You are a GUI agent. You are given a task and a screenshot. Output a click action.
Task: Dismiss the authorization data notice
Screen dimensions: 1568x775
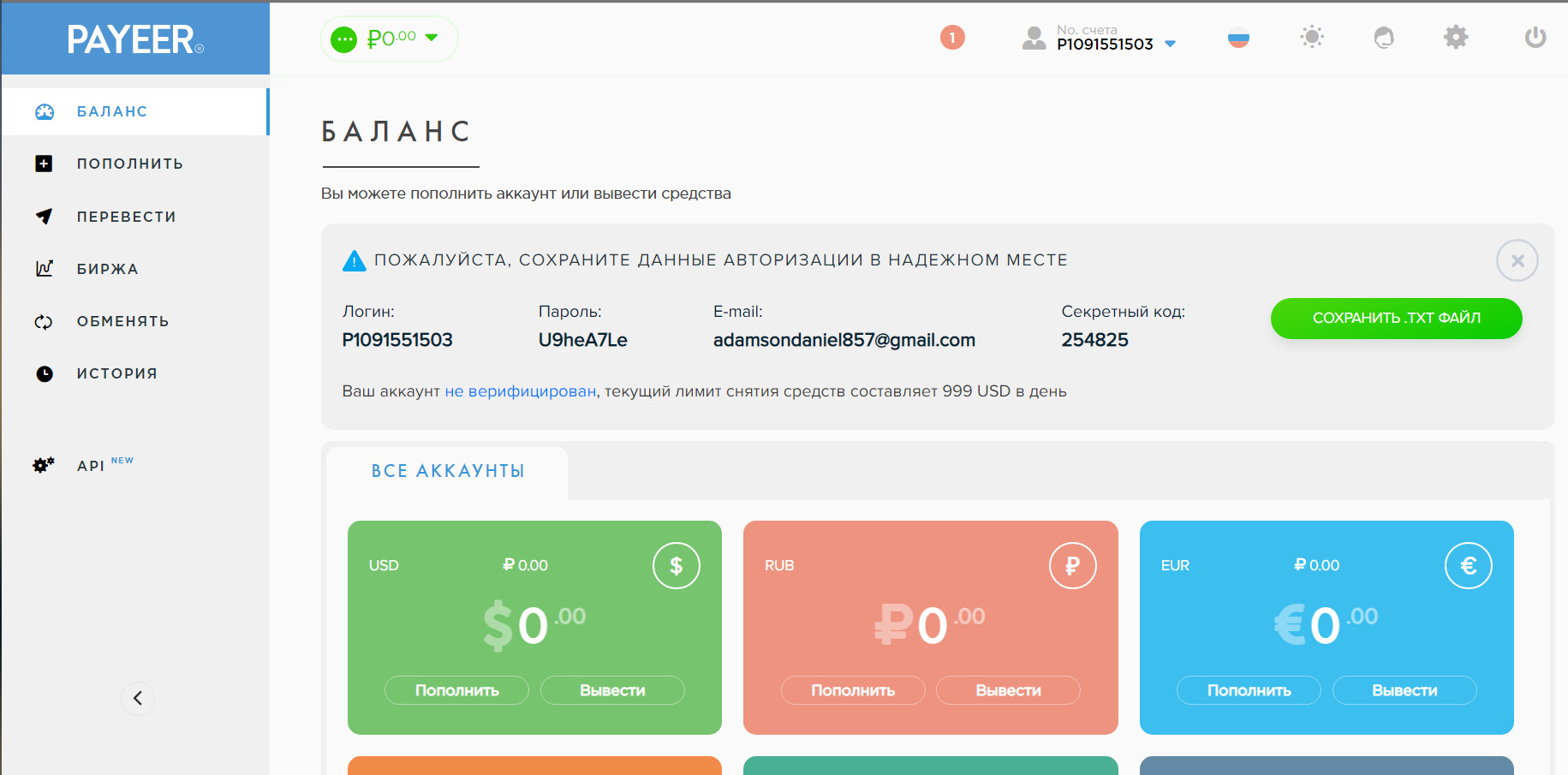coord(1517,260)
